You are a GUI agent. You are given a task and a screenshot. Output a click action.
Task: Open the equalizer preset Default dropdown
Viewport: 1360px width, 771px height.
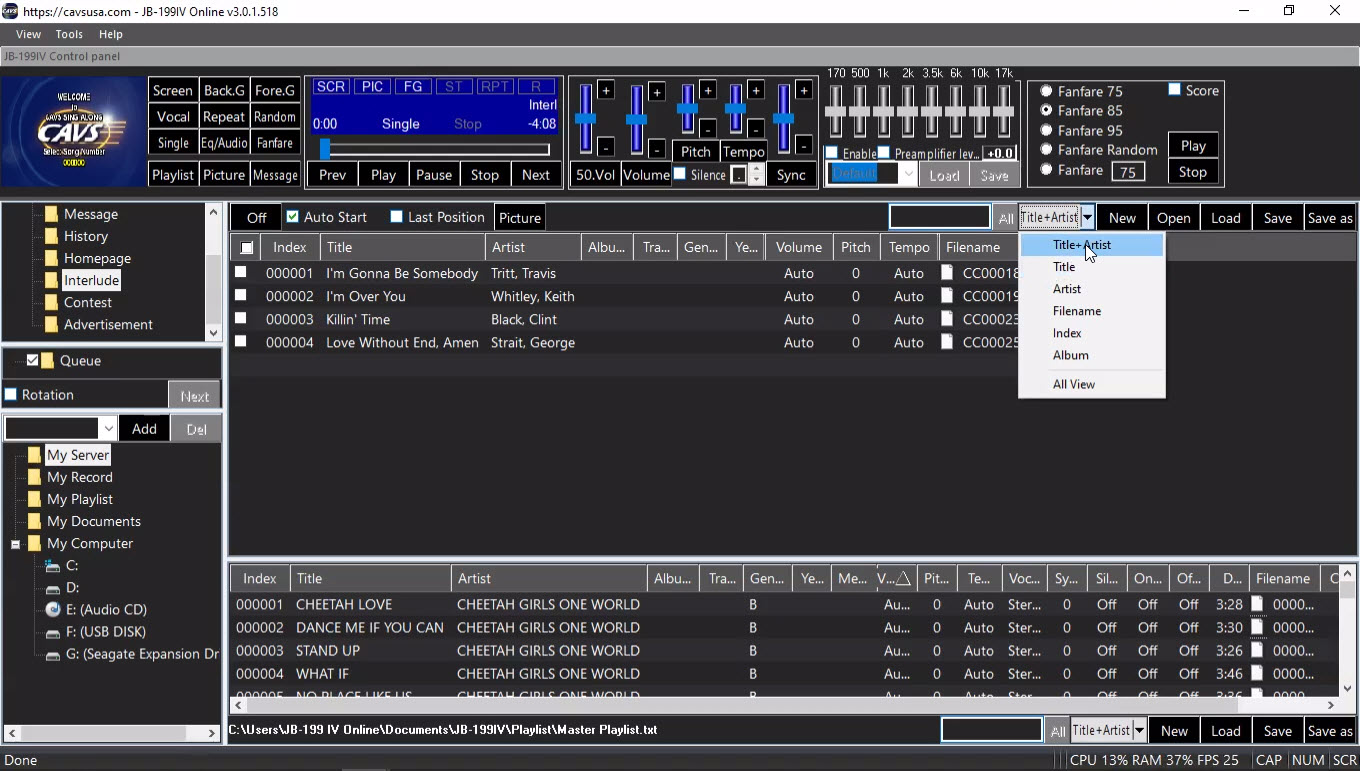(908, 174)
